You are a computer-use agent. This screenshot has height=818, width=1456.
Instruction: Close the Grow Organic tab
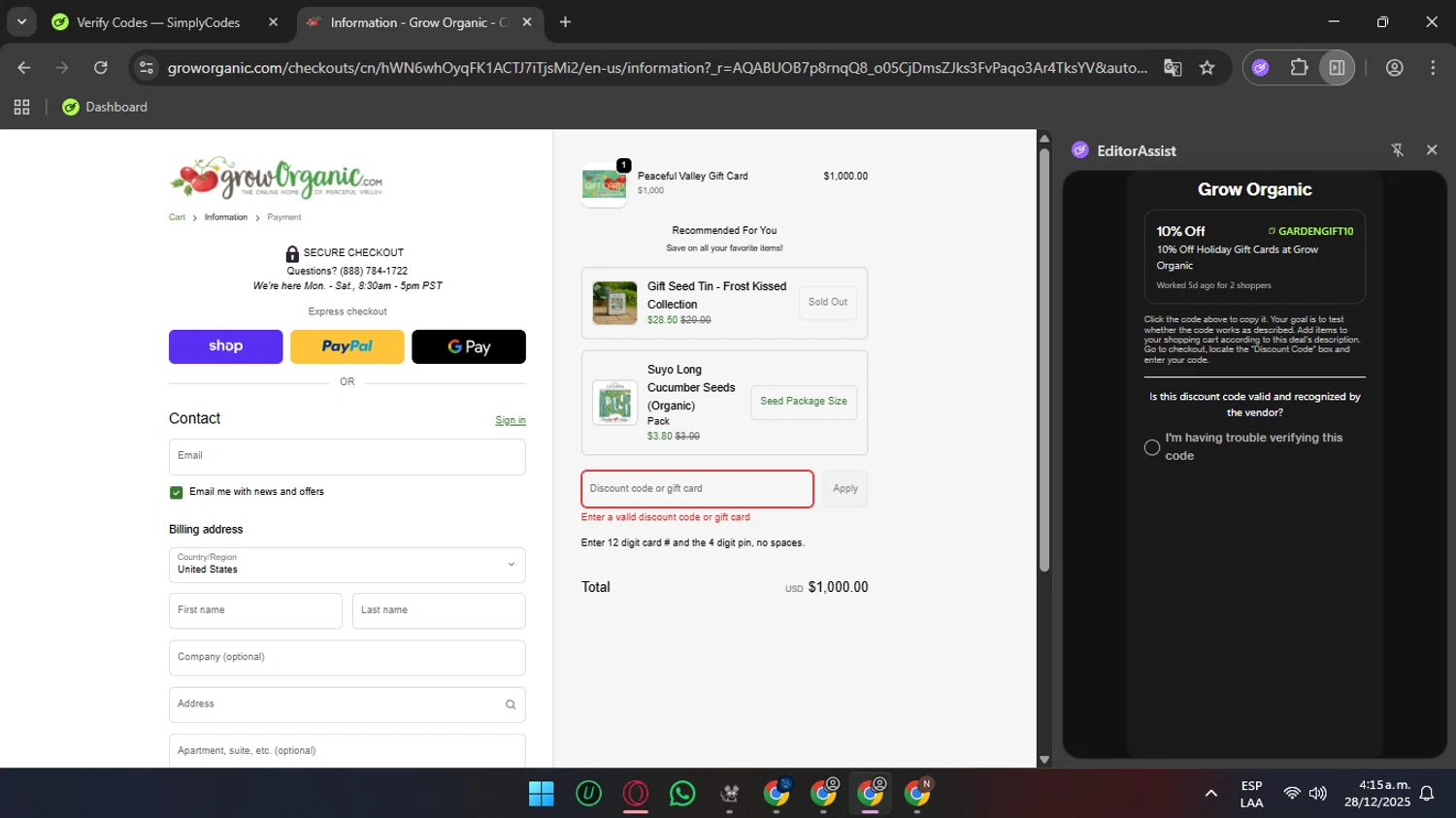tap(527, 22)
